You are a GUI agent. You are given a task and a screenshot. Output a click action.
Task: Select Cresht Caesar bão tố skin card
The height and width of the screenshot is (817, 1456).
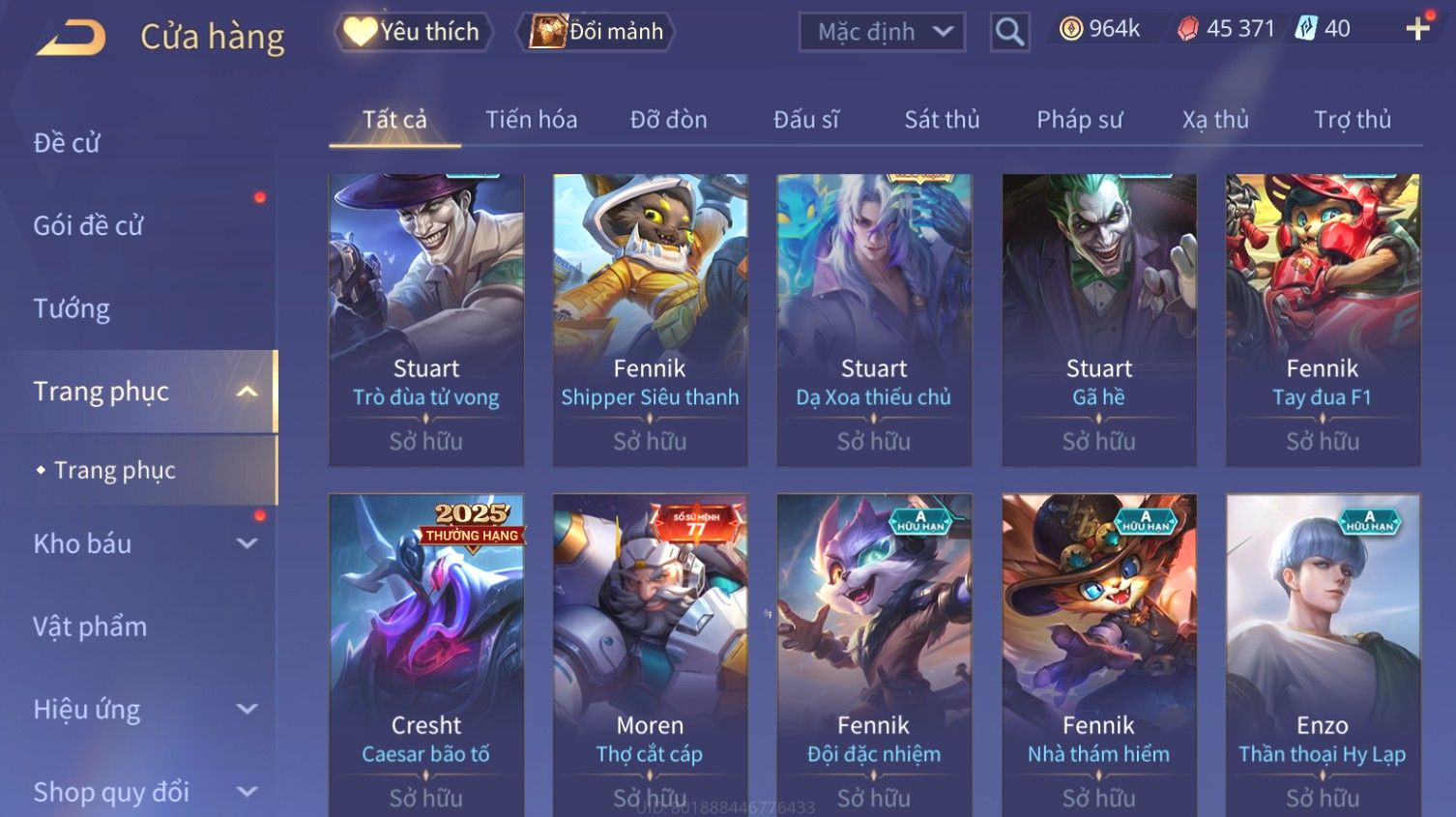[426, 656]
